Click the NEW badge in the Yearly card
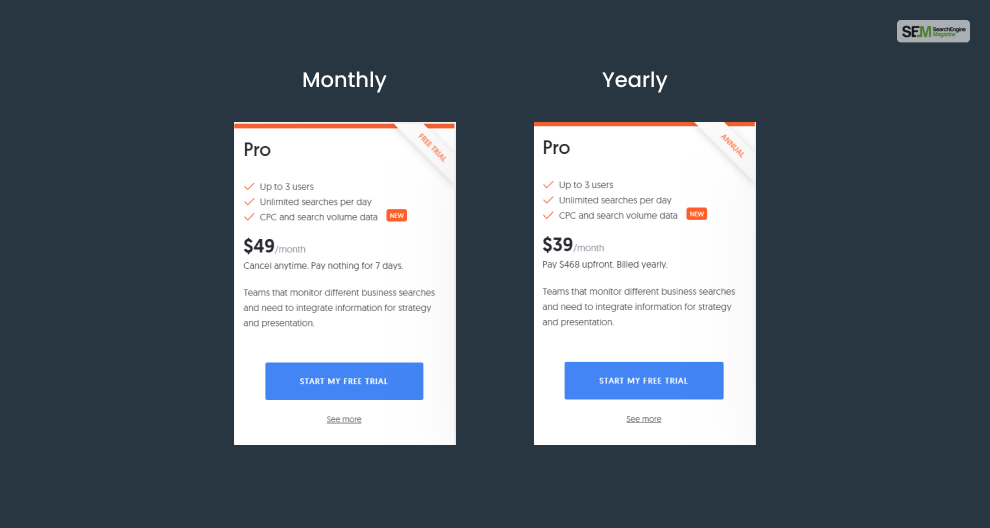Screen dimensions: 990x528 [x=696, y=214]
